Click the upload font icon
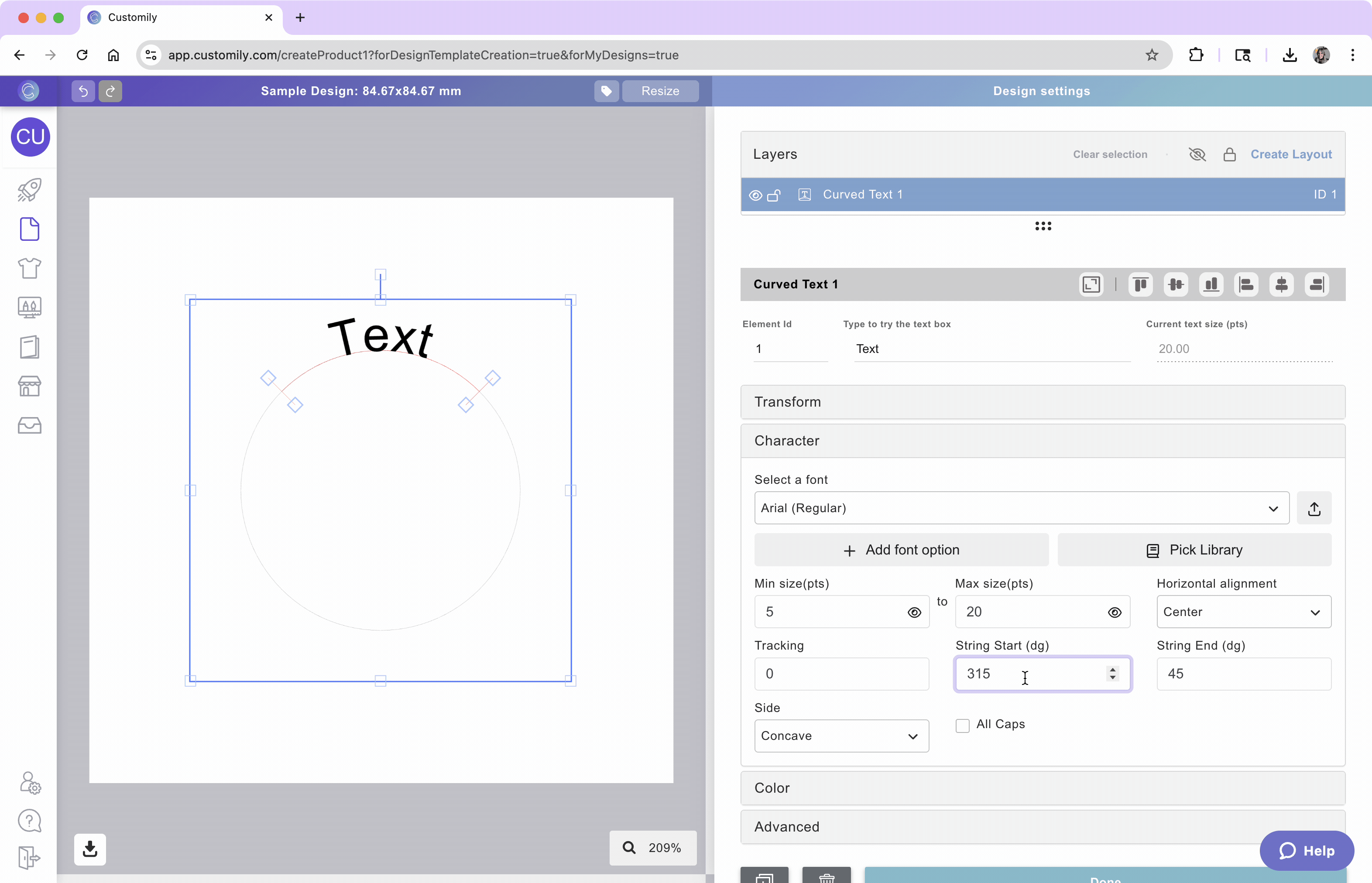The width and height of the screenshot is (1372, 883). 1314,509
